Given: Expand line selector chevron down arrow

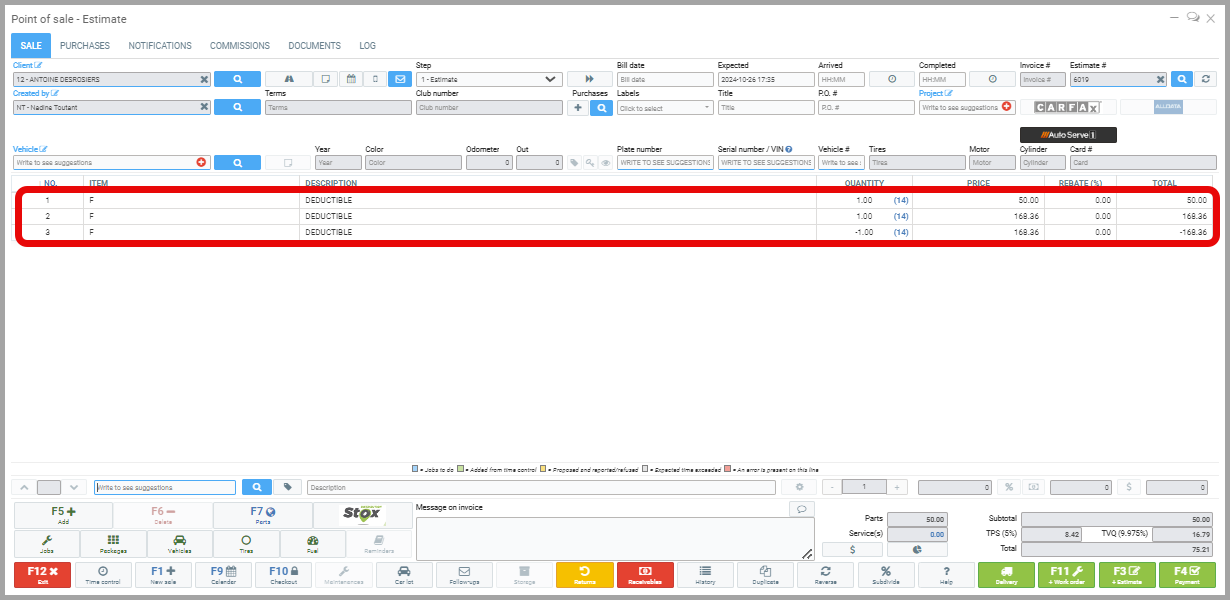Looking at the screenshot, I should [75, 487].
